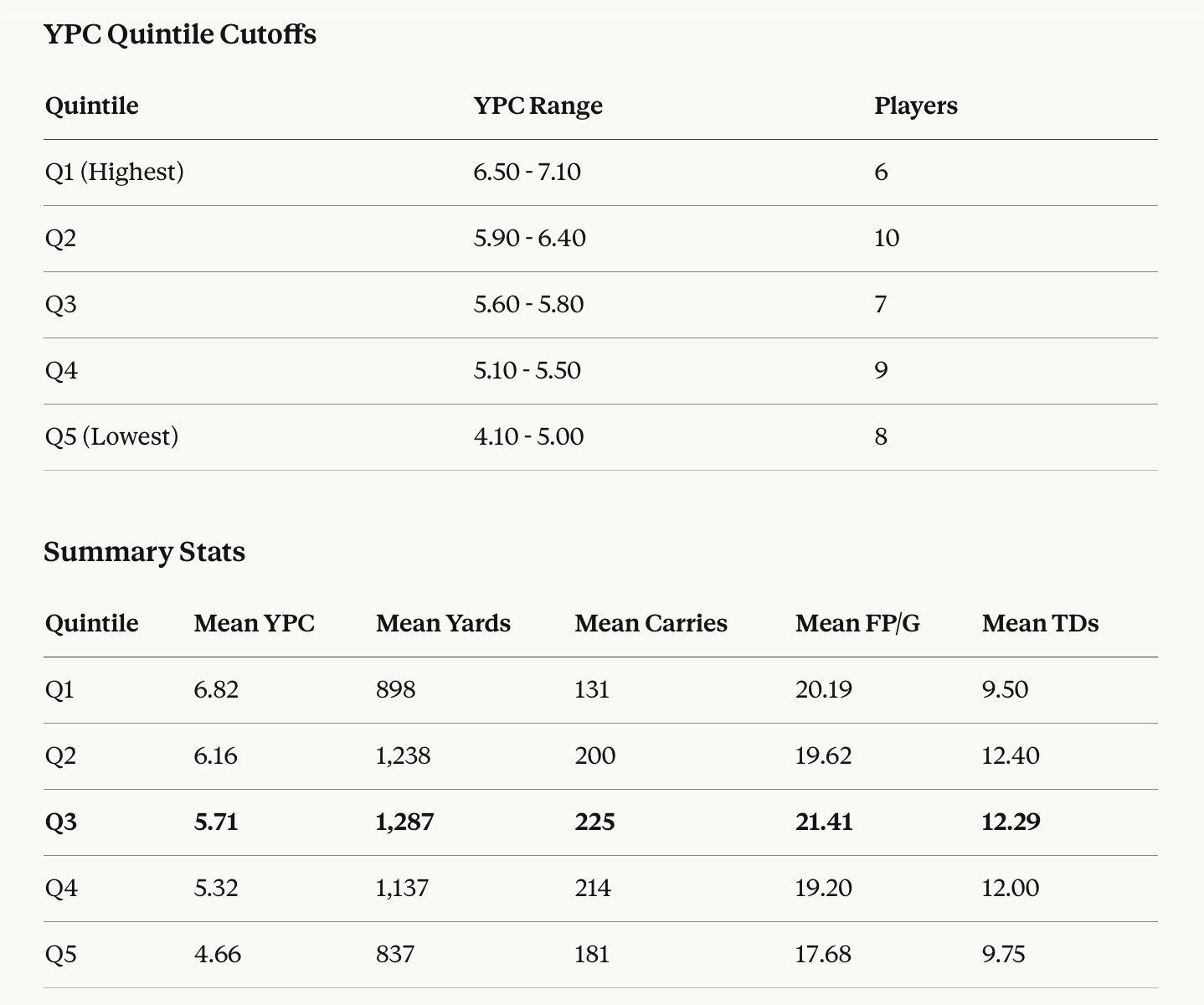The image size is (1204, 1005).
Task: Select the Mean Carries column header
Action: click(x=651, y=623)
